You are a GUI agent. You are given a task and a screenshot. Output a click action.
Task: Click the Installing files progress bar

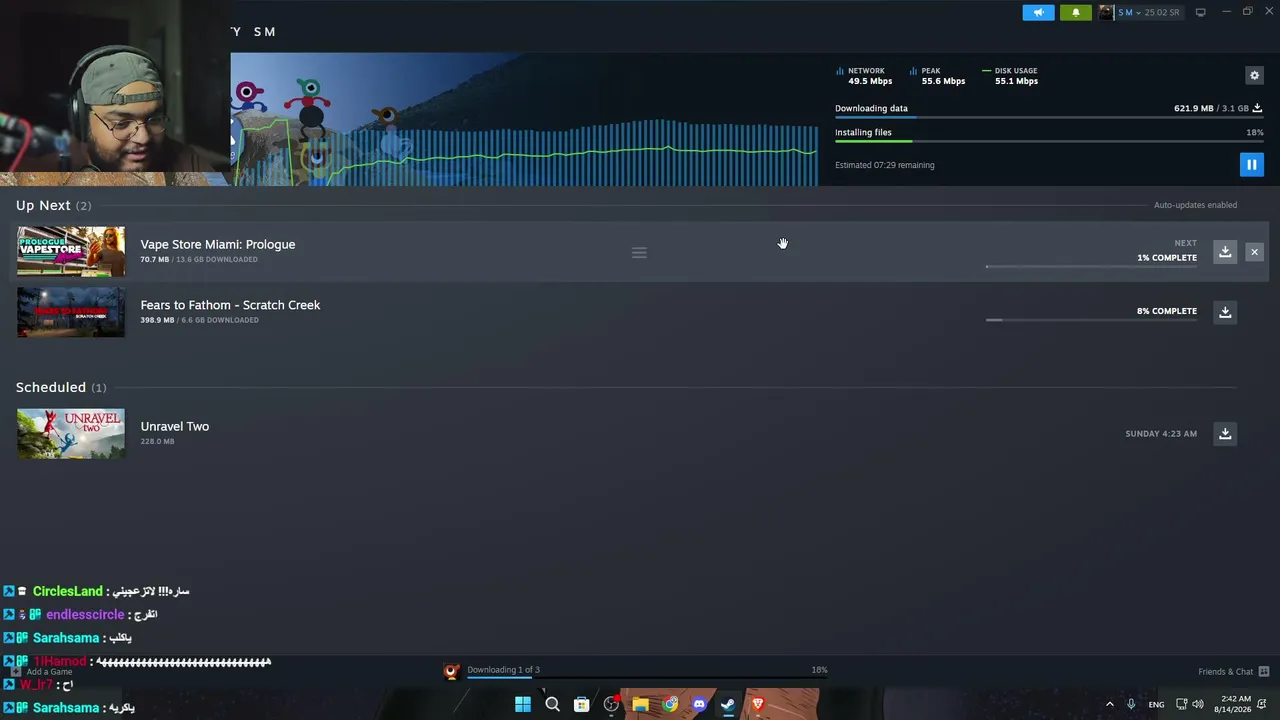click(x=1048, y=141)
